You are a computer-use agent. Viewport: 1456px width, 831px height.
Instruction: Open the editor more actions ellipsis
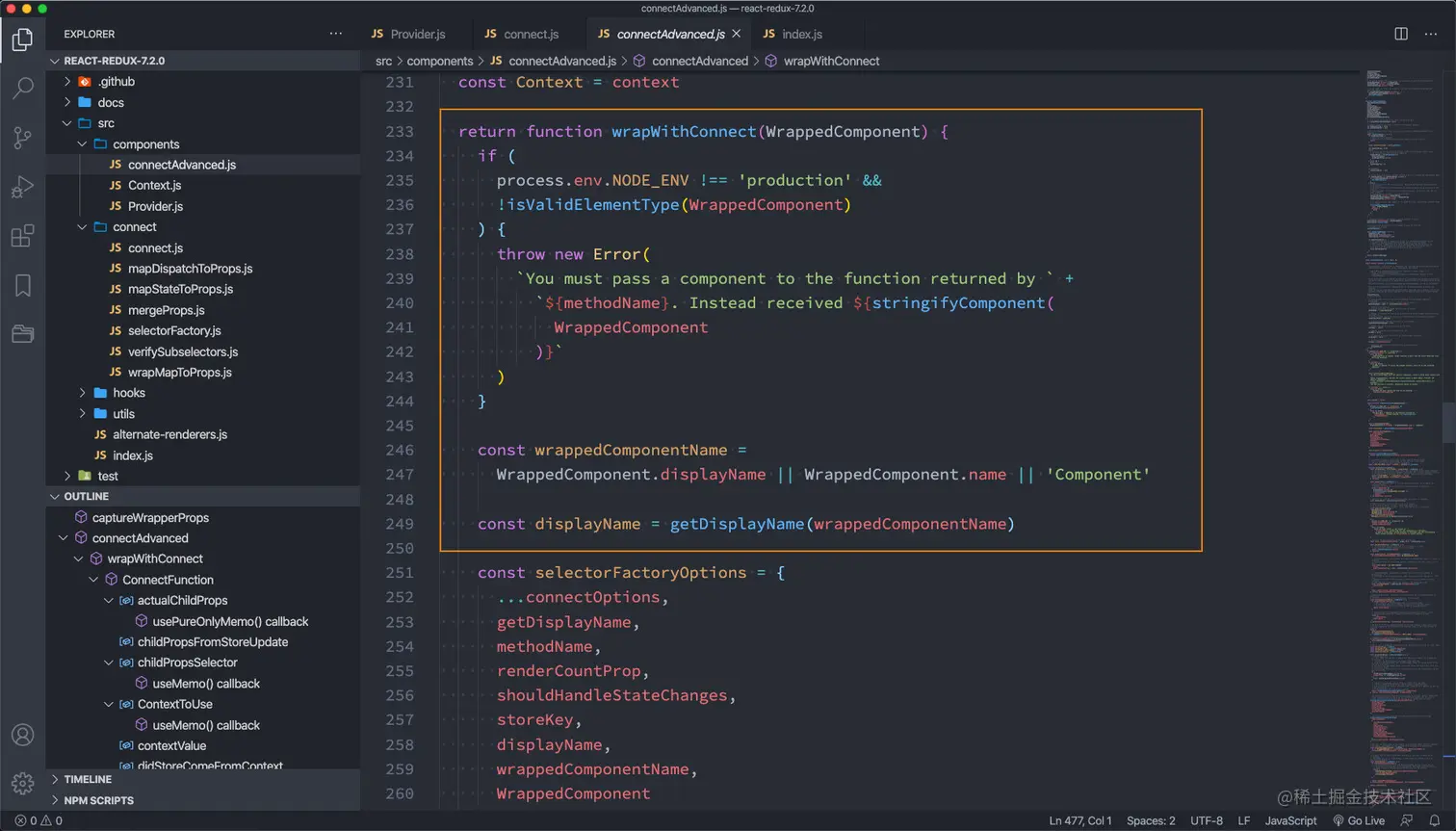pos(1431,34)
